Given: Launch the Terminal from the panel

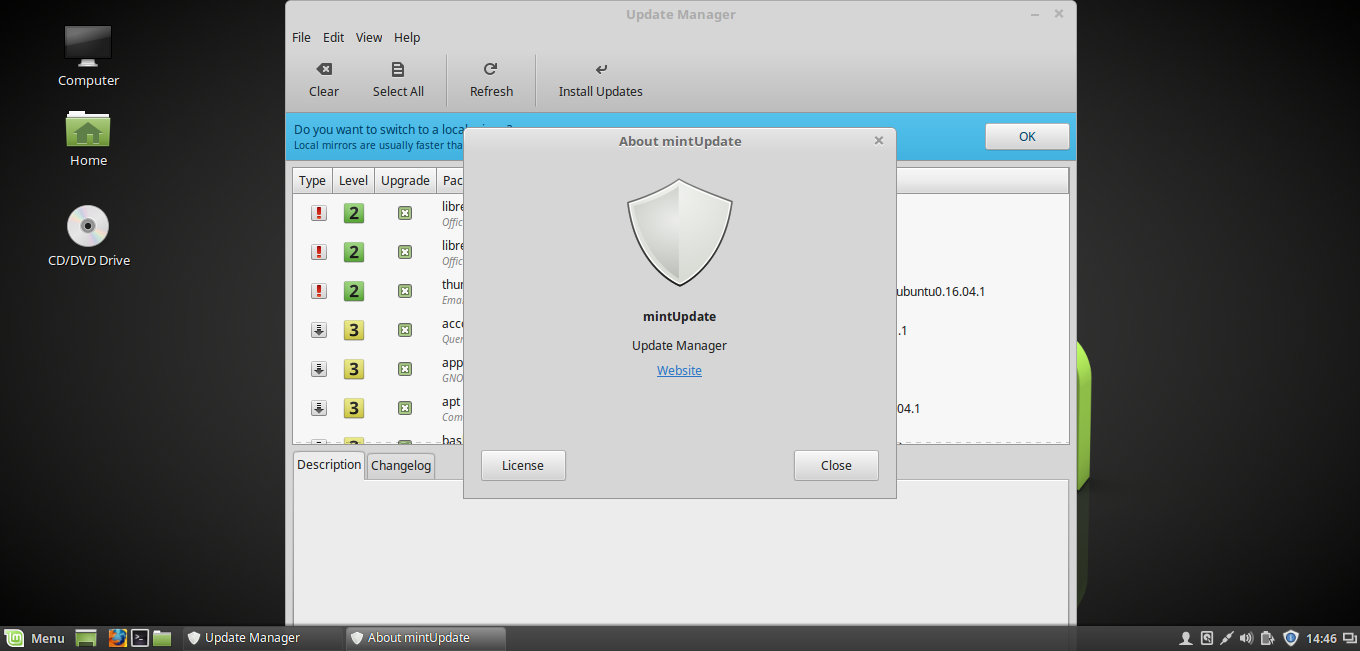Looking at the screenshot, I should (x=141, y=638).
